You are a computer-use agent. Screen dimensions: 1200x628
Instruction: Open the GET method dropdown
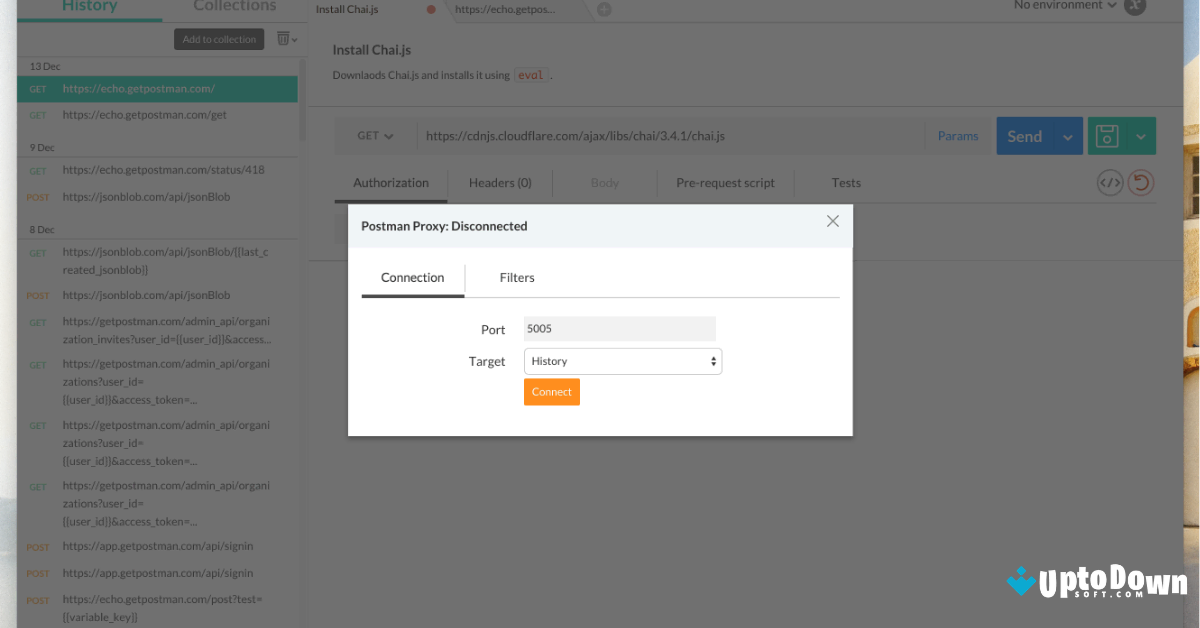click(x=375, y=135)
